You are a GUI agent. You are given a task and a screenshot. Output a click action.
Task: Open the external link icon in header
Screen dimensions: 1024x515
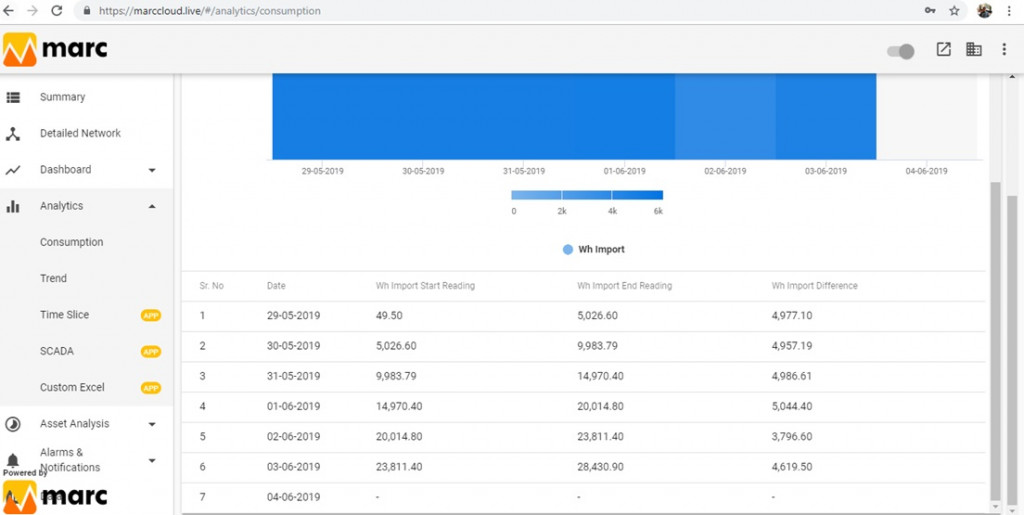click(x=943, y=50)
